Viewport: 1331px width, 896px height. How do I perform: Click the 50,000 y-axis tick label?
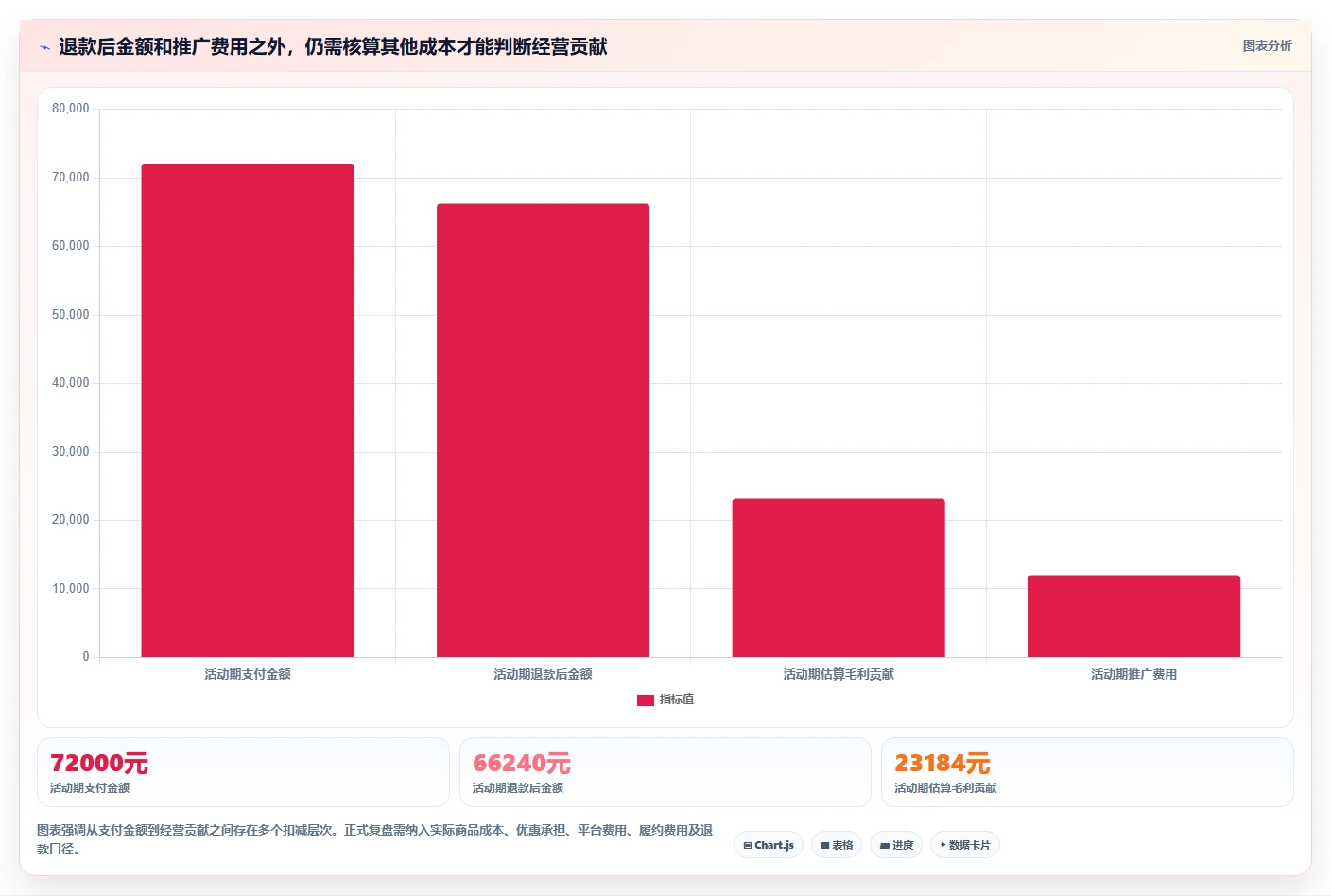pos(71,315)
